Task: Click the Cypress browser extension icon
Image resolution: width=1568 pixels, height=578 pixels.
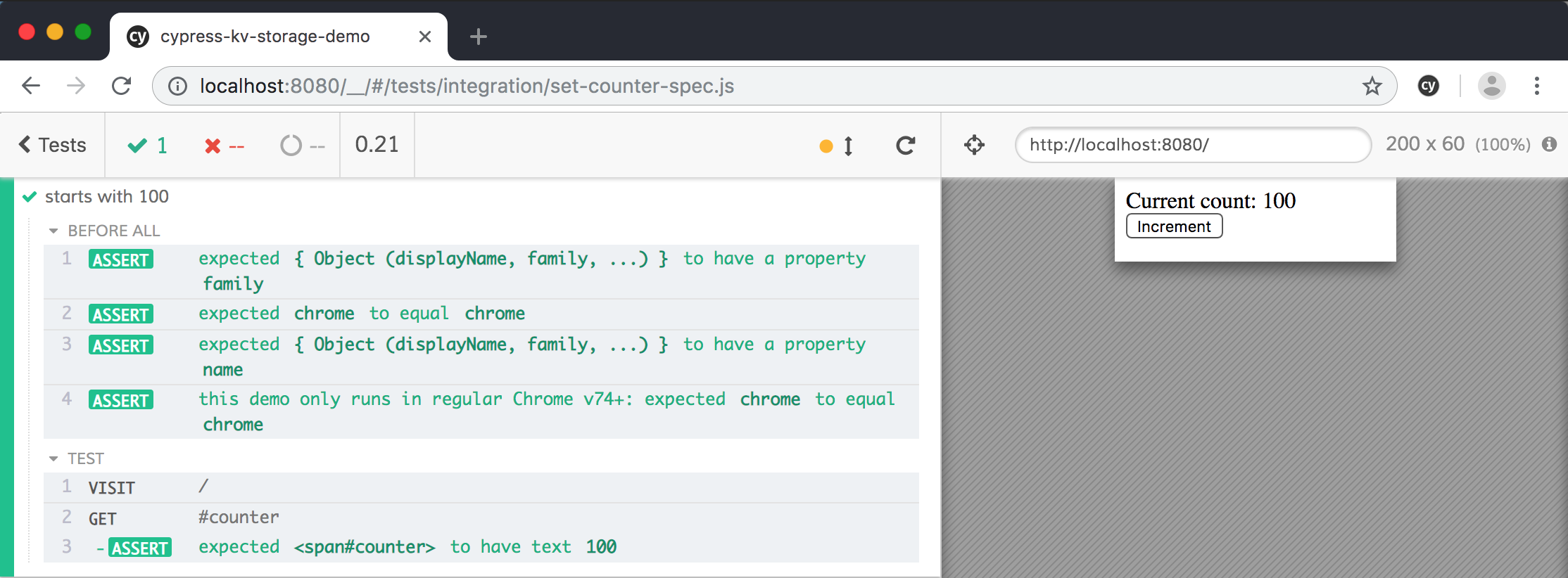Action: pos(1428,86)
